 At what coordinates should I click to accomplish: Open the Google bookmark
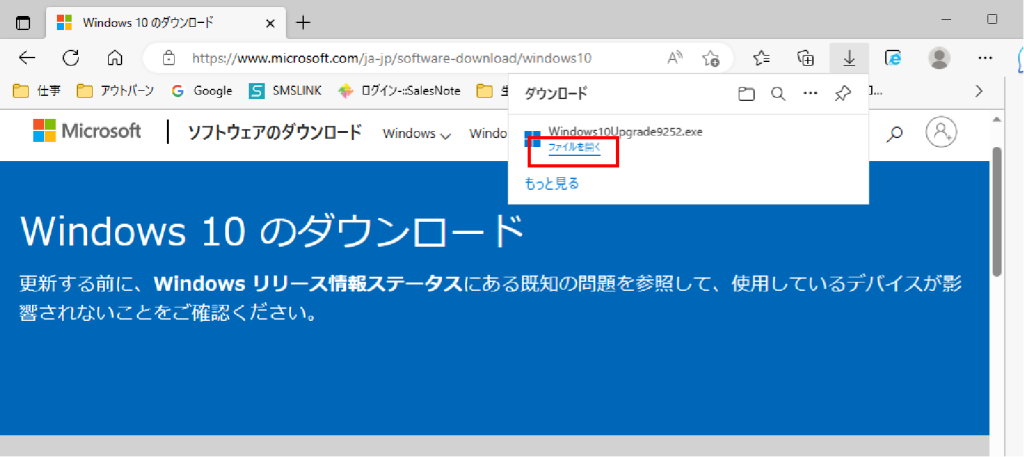coord(202,91)
